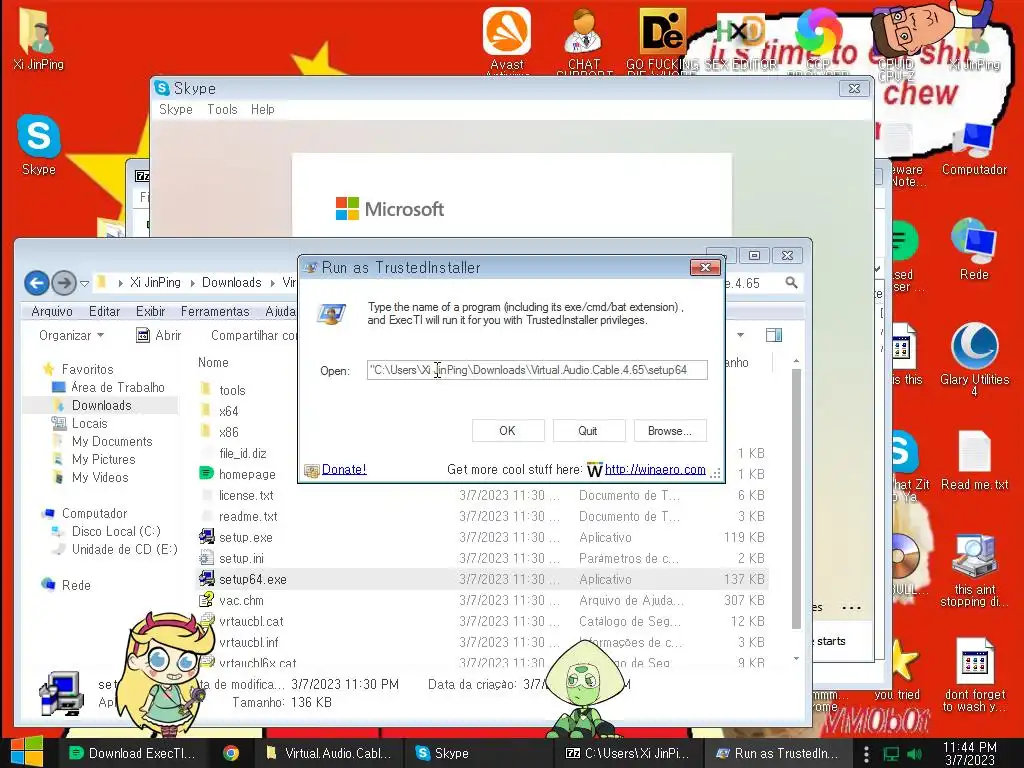Open the view options dropdown arrow near preview pane

click(741, 335)
